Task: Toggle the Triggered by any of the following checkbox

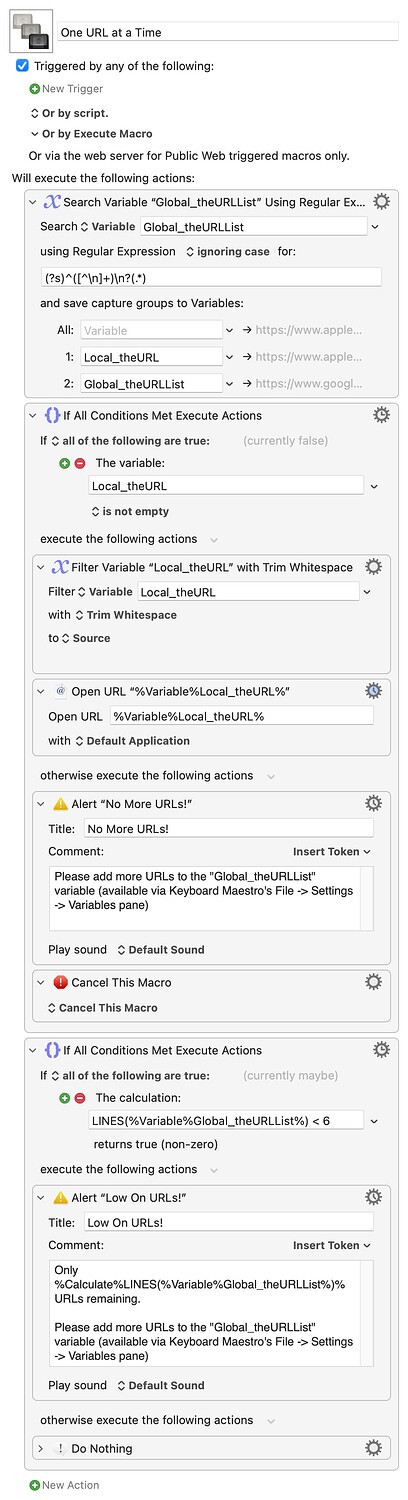Action: tap(22, 66)
